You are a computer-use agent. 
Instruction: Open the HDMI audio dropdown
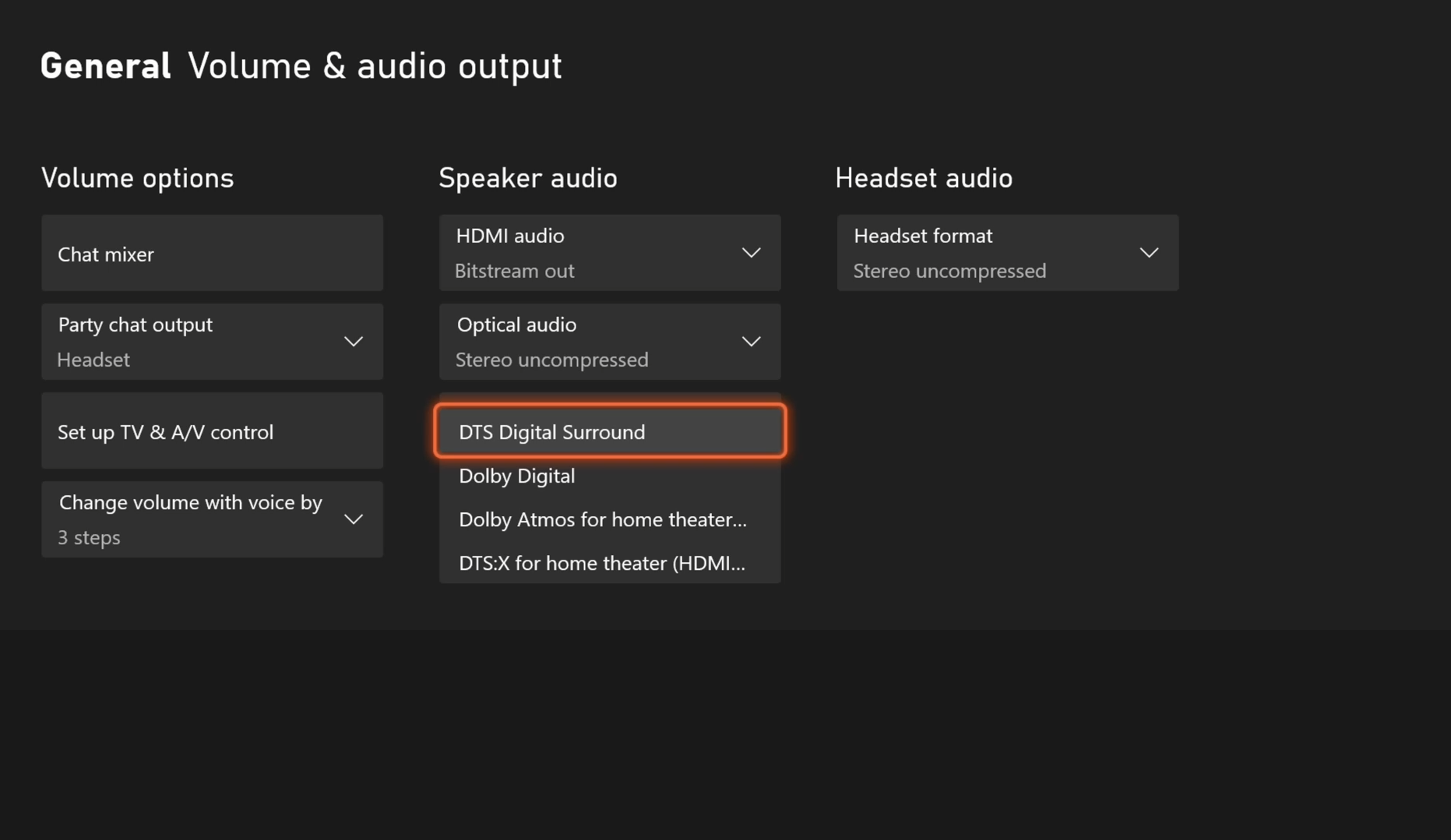pos(610,252)
